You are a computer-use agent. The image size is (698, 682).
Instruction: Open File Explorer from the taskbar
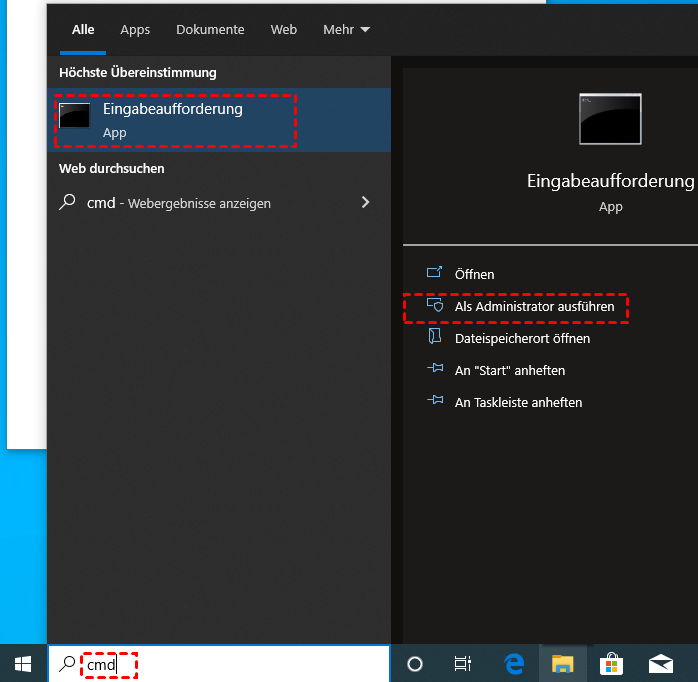563,663
